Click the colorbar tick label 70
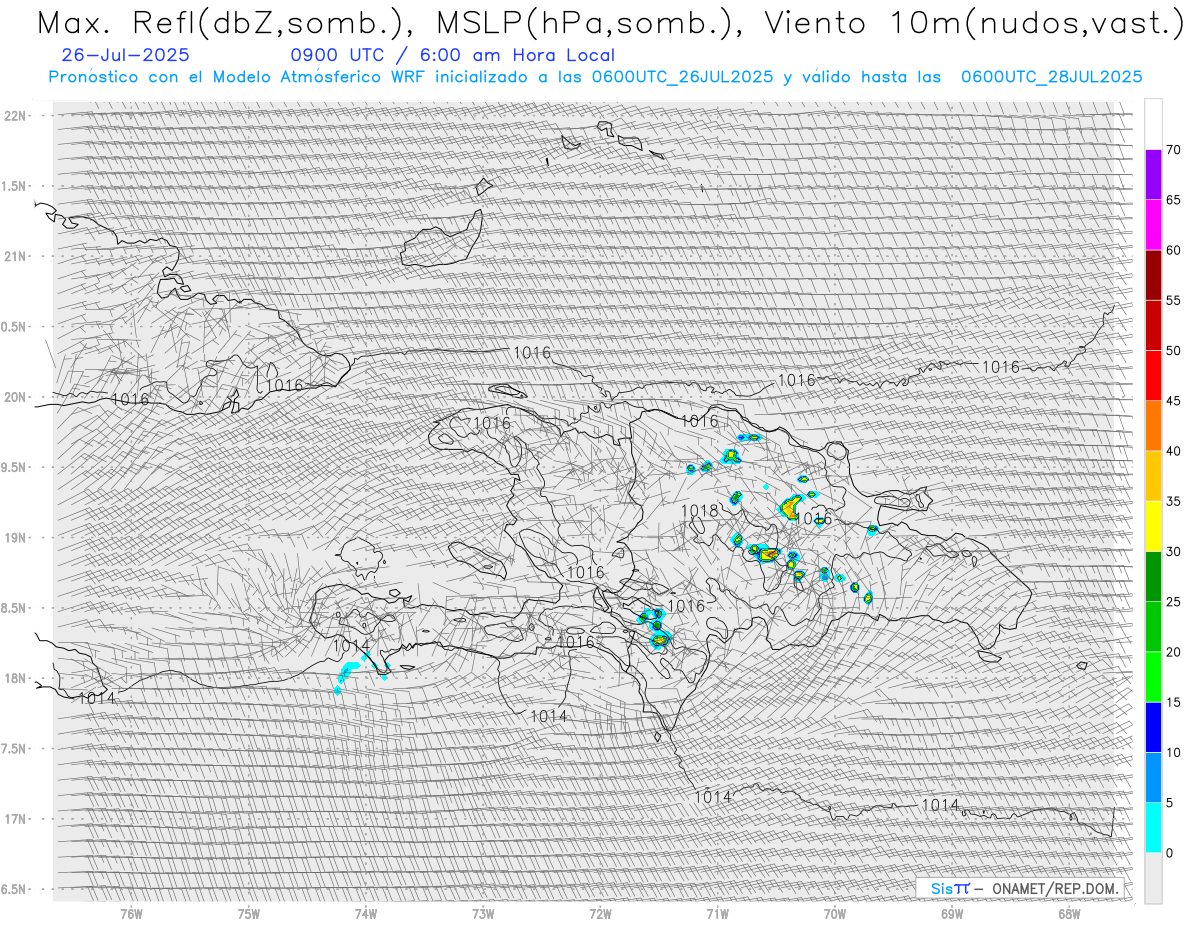 click(1173, 150)
